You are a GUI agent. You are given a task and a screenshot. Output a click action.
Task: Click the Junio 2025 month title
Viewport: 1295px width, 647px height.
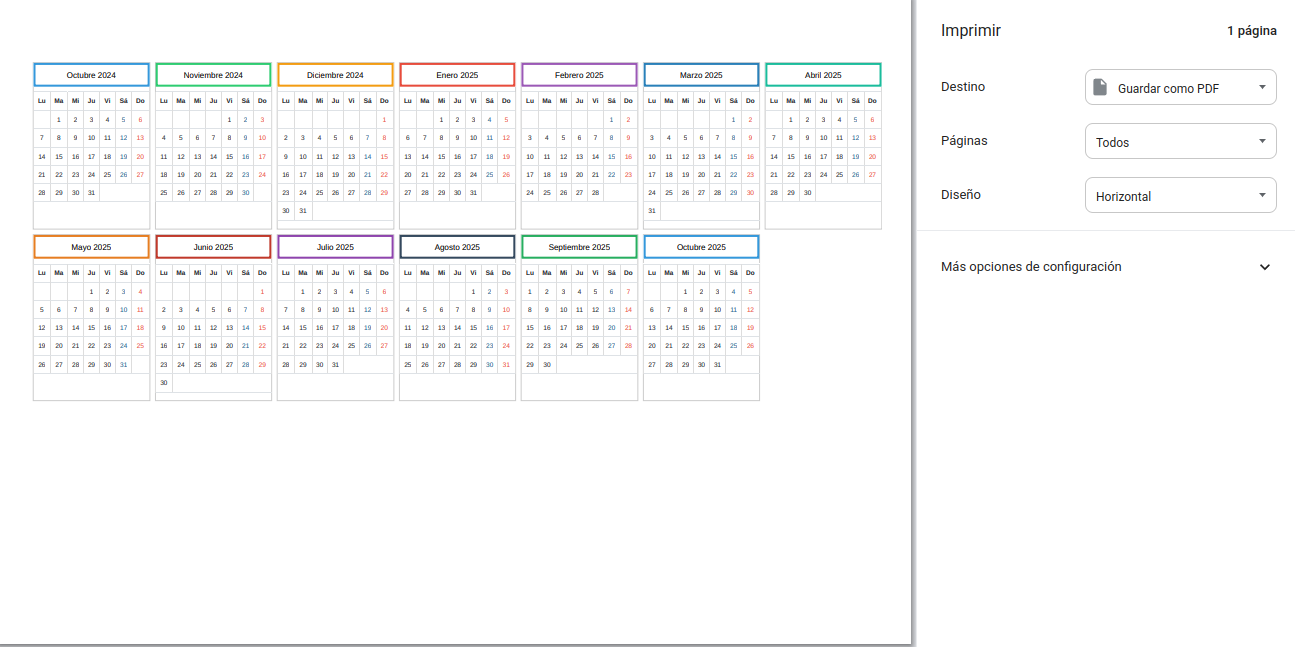click(x=213, y=247)
